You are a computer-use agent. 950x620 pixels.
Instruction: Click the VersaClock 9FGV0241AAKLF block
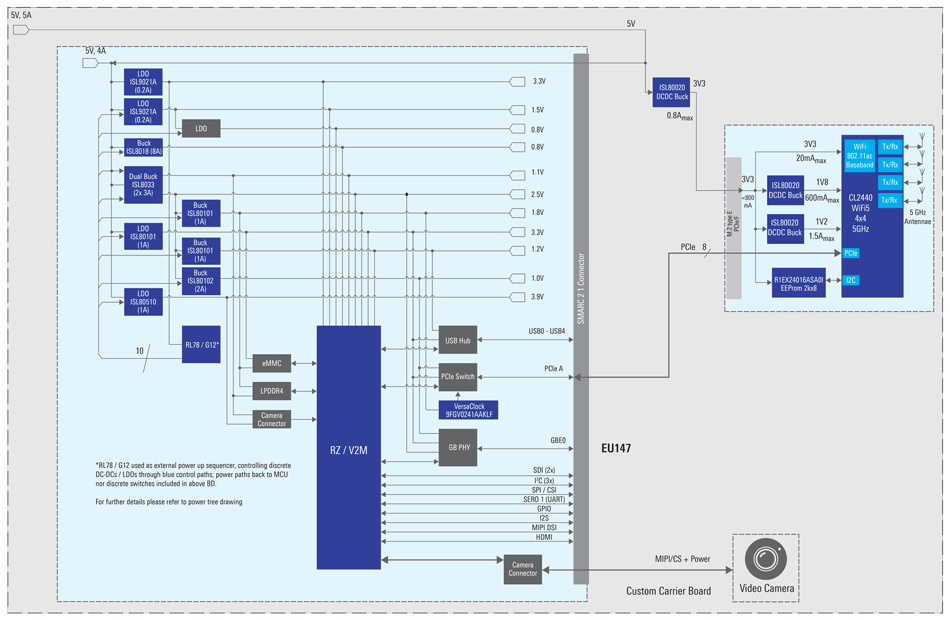pyautogui.click(x=469, y=410)
